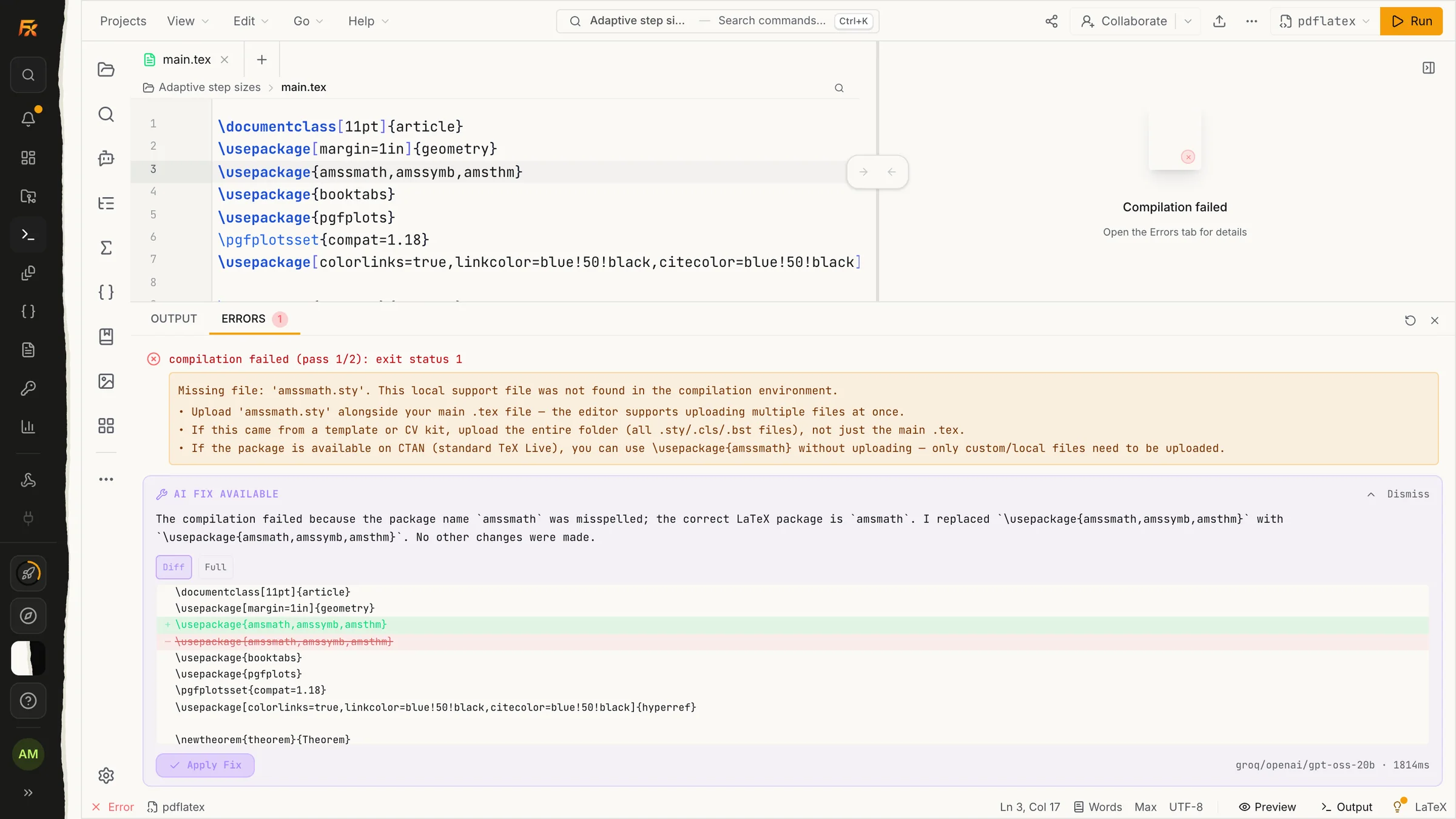Add a new editor tab with plus
The width and height of the screenshot is (1456, 819).
(261, 59)
